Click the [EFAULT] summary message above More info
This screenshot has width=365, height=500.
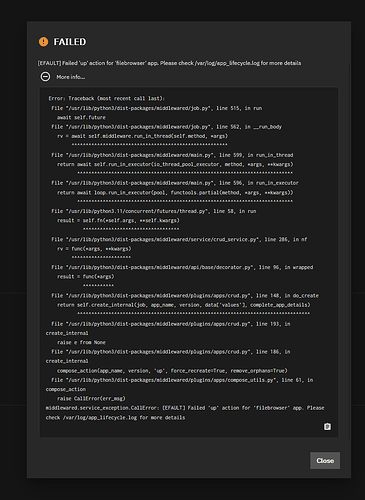pyautogui.click(x=169, y=63)
